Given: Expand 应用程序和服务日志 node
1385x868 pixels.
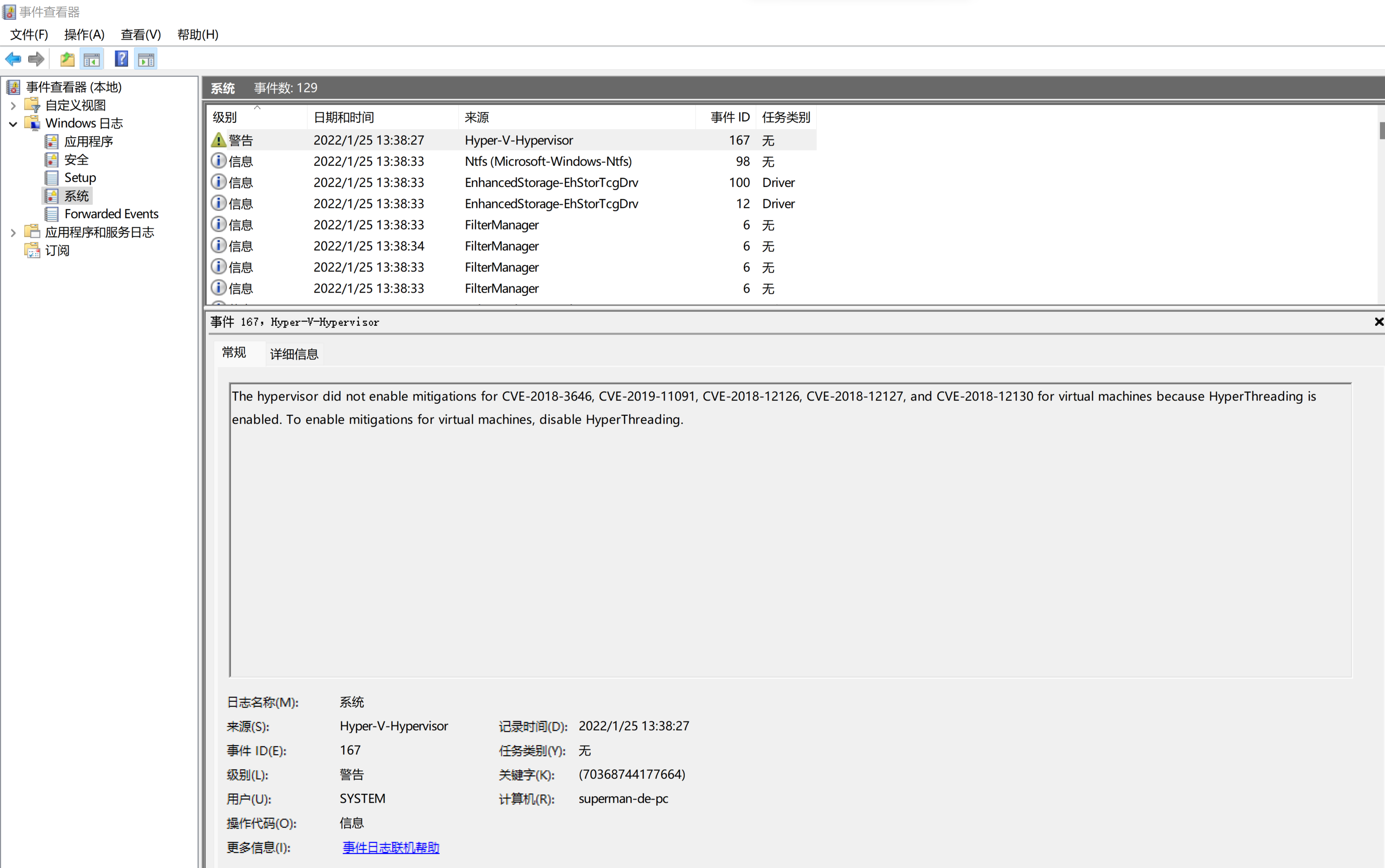Looking at the screenshot, I should pos(13,233).
